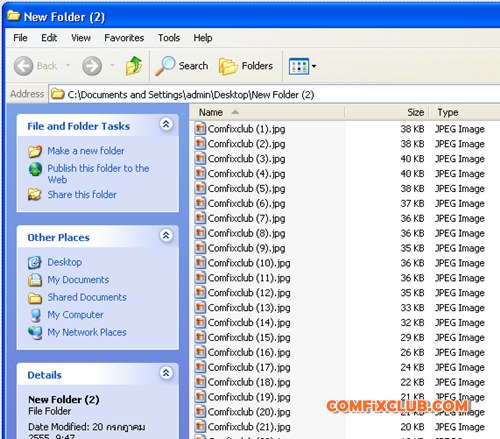Select file Comfixclub (18).jpg
The height and width of the screenshot is (439, 500).
pos(249,382)
